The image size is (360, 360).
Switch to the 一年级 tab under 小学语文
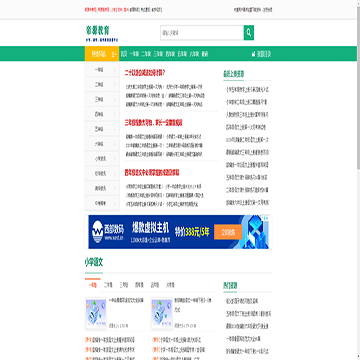point(93,285)
